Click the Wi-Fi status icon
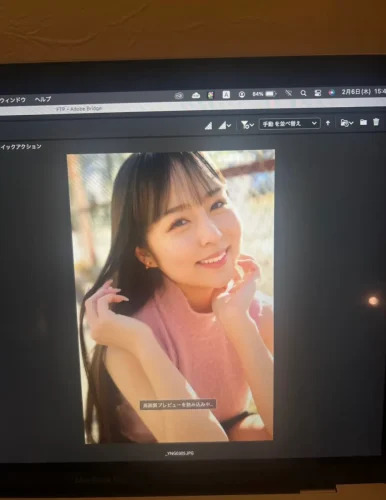The image size is (386, 500). pyautogui.click(x=288, y=94)
